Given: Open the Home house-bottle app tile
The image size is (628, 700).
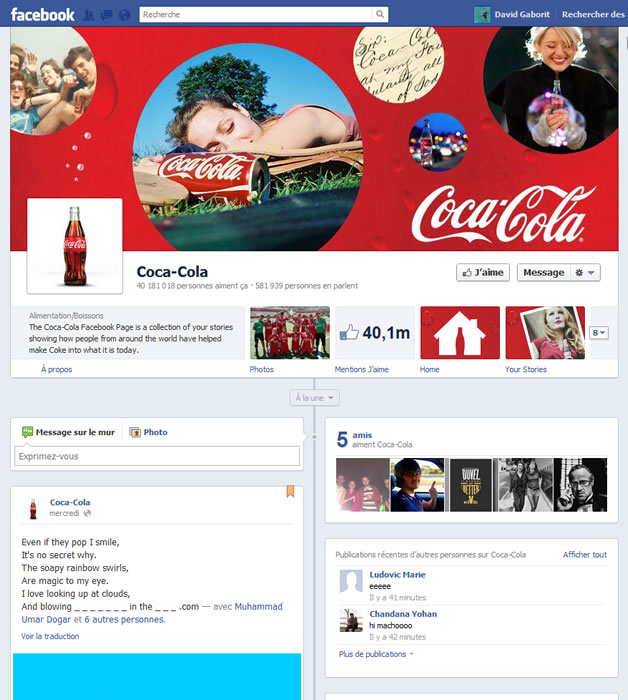Looking at the screenshot, I should pos(460,333).
